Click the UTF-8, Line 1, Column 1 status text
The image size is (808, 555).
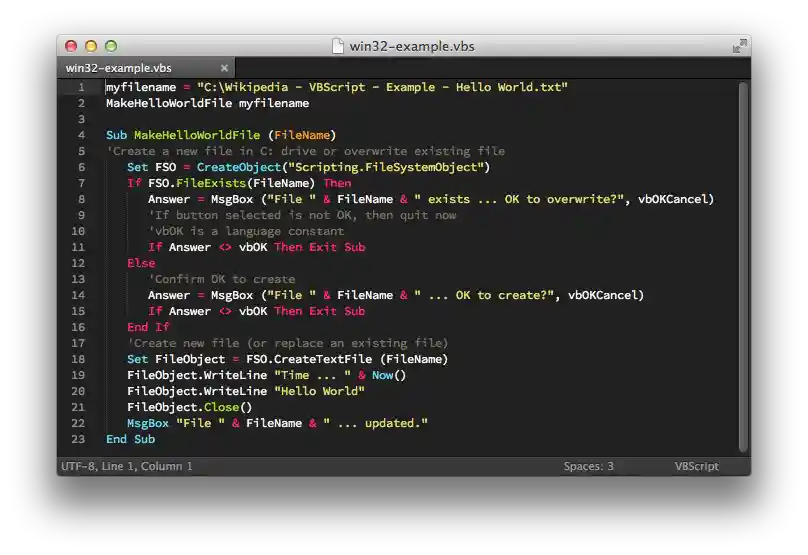point(126,466)
